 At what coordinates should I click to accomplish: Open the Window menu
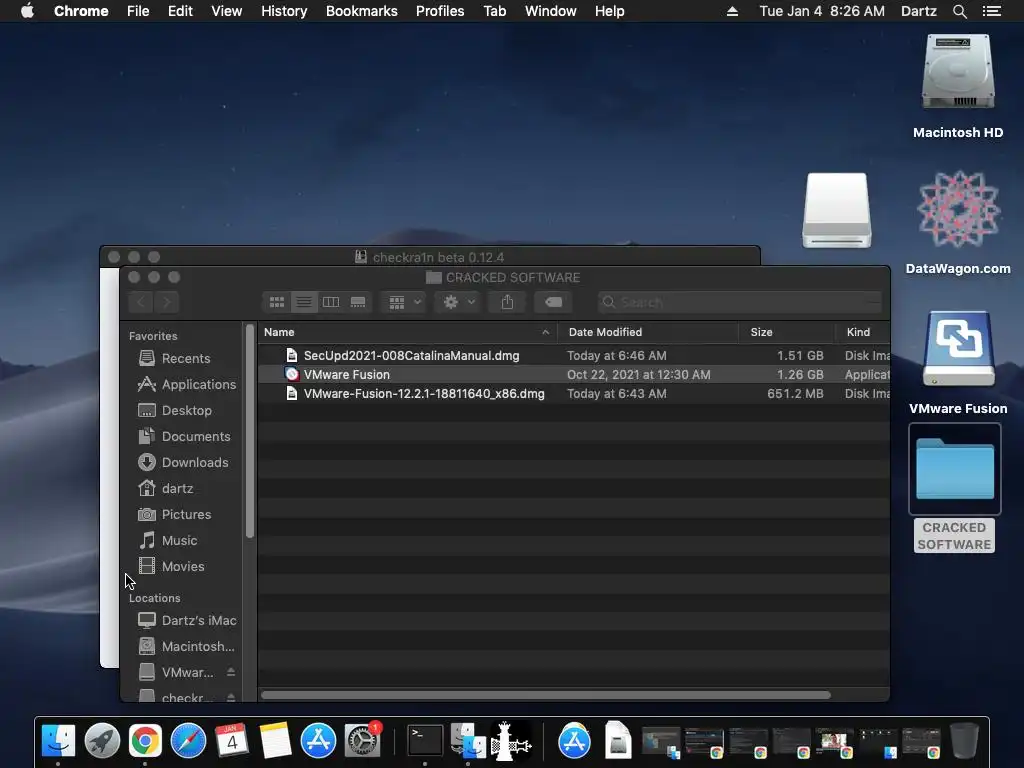coord(551,11)
